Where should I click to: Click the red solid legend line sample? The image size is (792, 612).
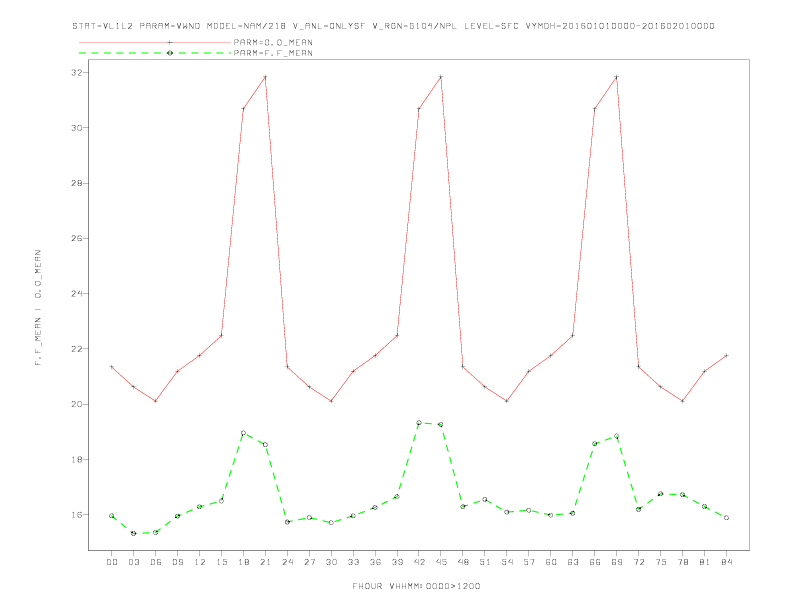(155, 42)
